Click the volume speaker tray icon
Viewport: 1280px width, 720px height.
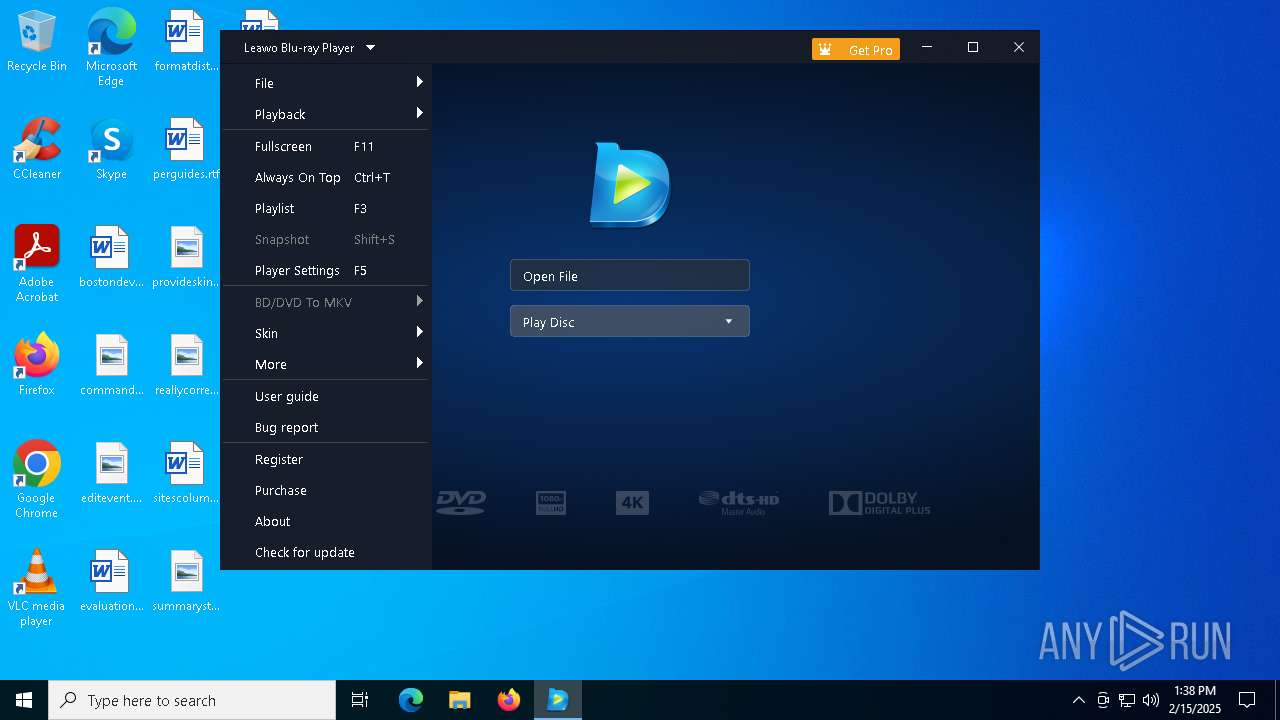(1151, 700)
